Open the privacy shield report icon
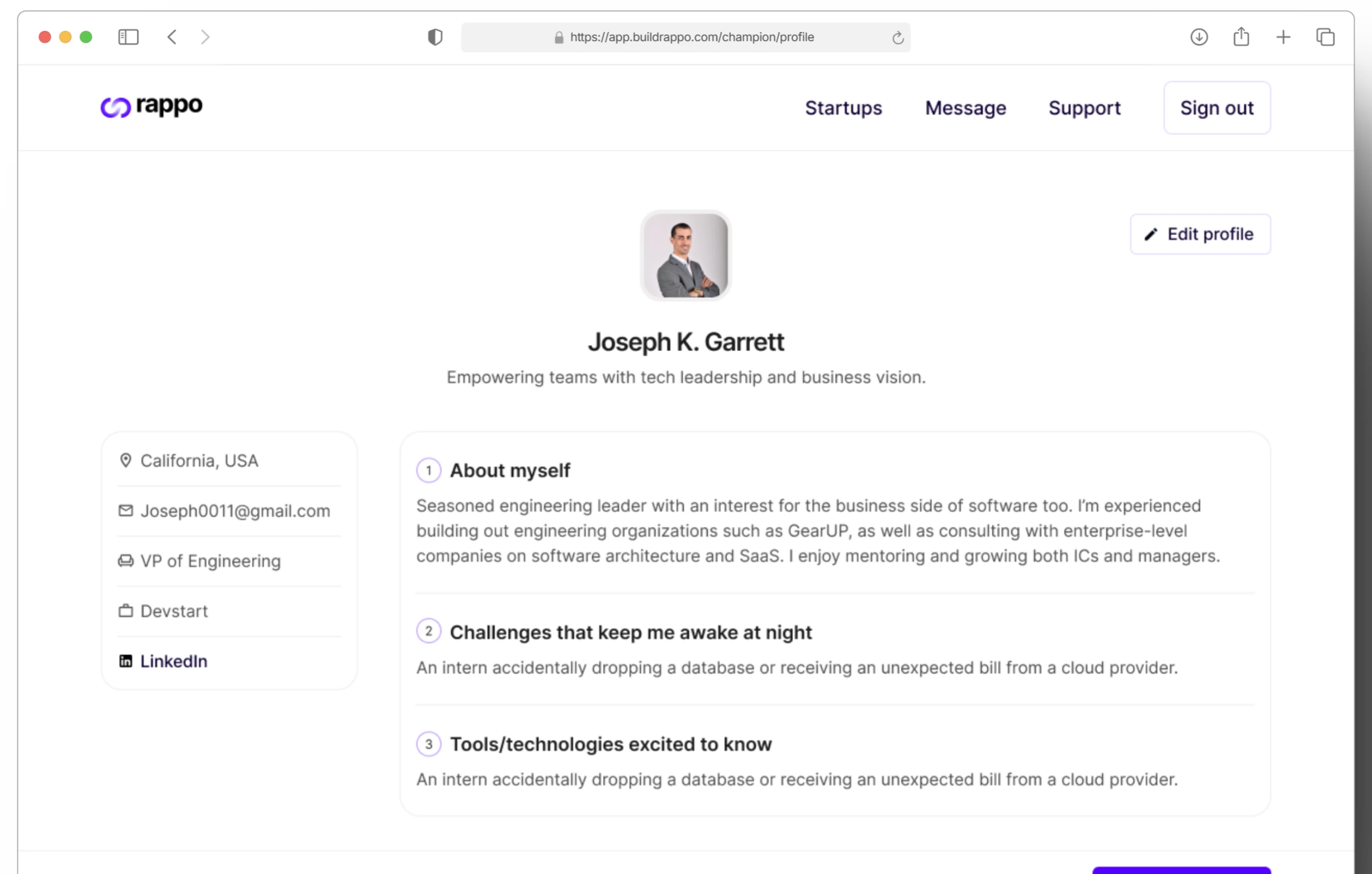This screenshot has width=1372, height=874. 435,37
